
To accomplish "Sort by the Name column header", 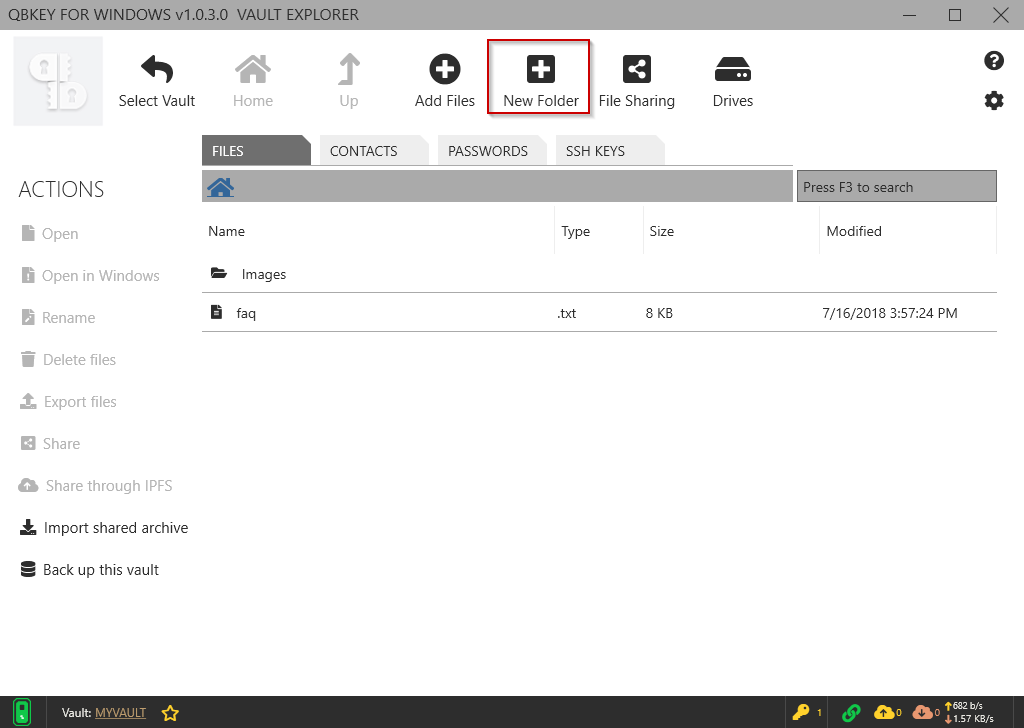I will [x=227, y=231].
